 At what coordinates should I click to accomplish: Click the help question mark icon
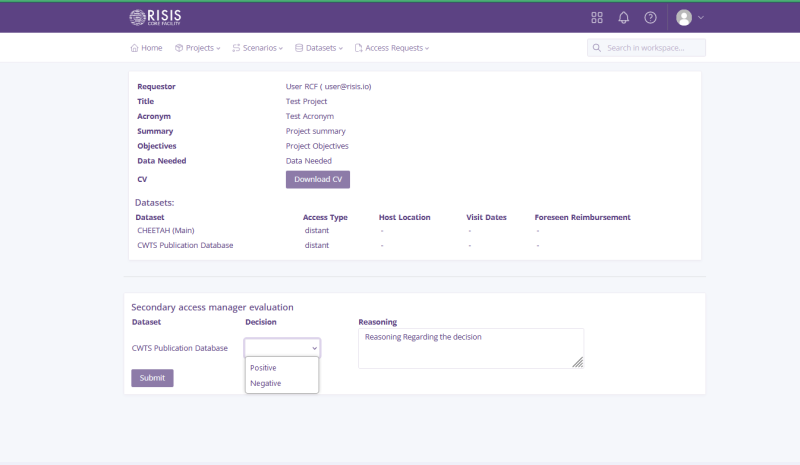pos(650,17)
